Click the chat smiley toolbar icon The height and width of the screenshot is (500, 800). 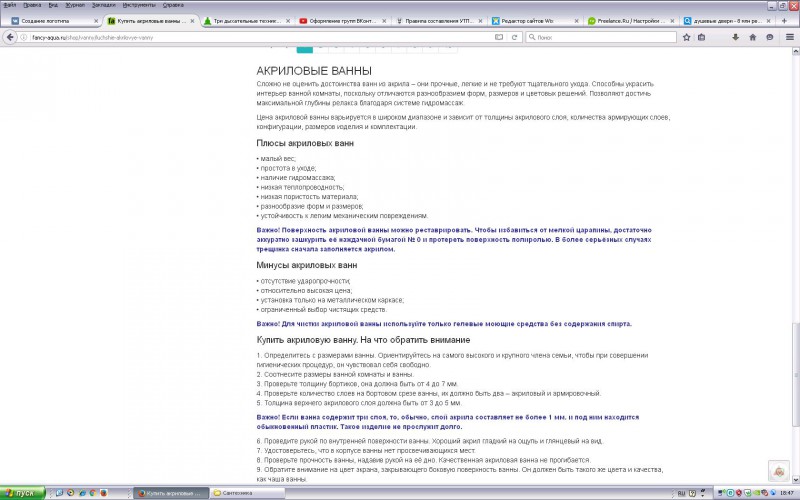[770, 37]
